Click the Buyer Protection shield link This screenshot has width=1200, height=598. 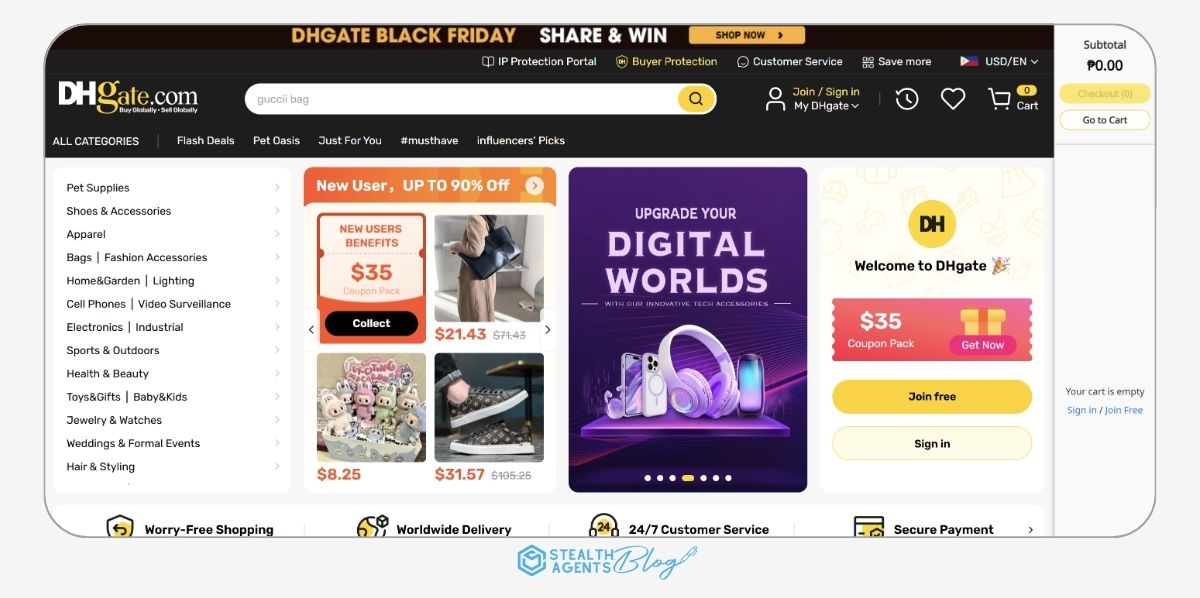point(666,61)
